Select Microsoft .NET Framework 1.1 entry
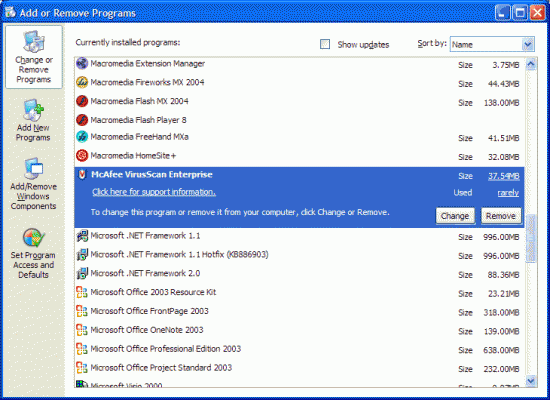This screenshot has height=400, width=550. tap(300, 236)
